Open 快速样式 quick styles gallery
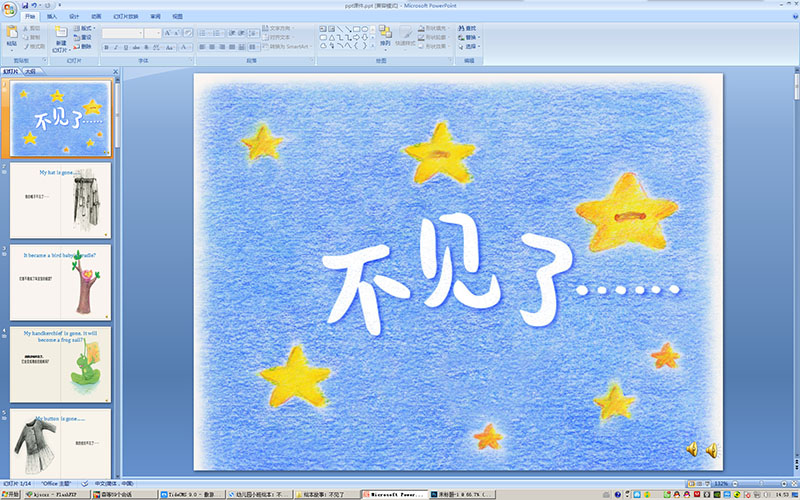This screenshot has height=500, width=800. point(406,37)
